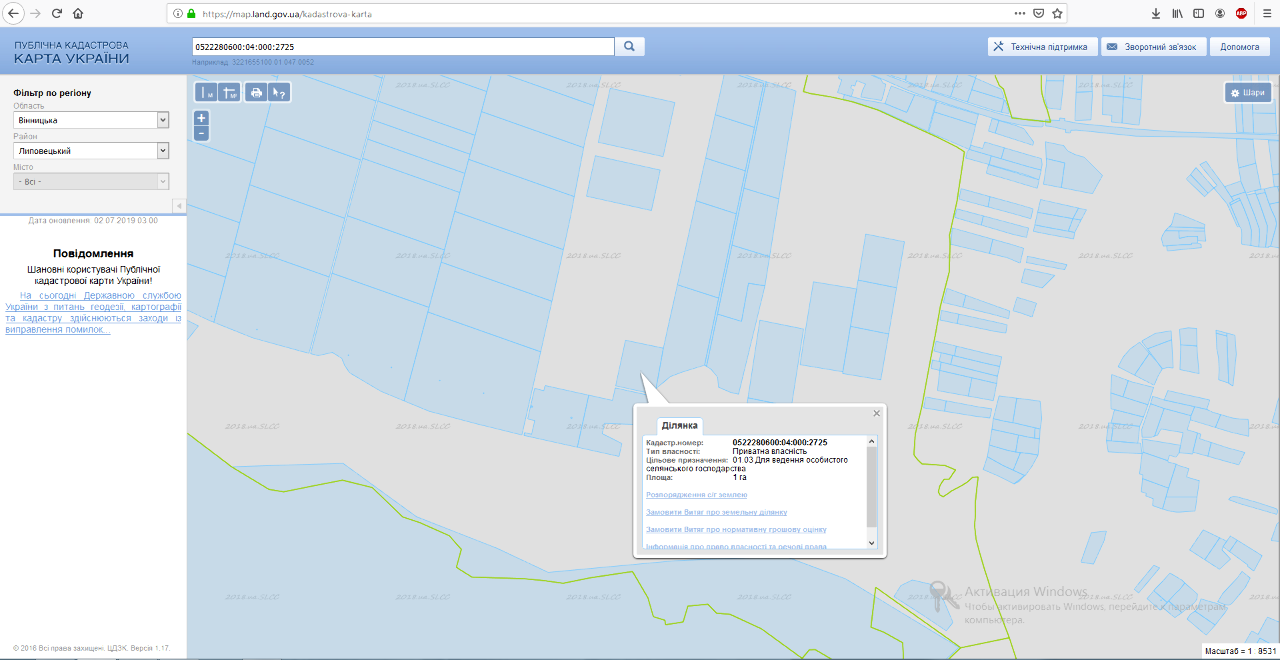
Task: Click the Площа value 1 га
Action: click(740, 478)
